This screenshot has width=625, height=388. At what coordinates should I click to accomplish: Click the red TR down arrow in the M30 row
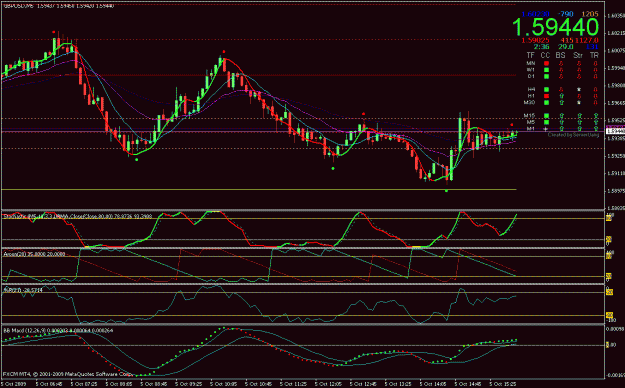596,102
